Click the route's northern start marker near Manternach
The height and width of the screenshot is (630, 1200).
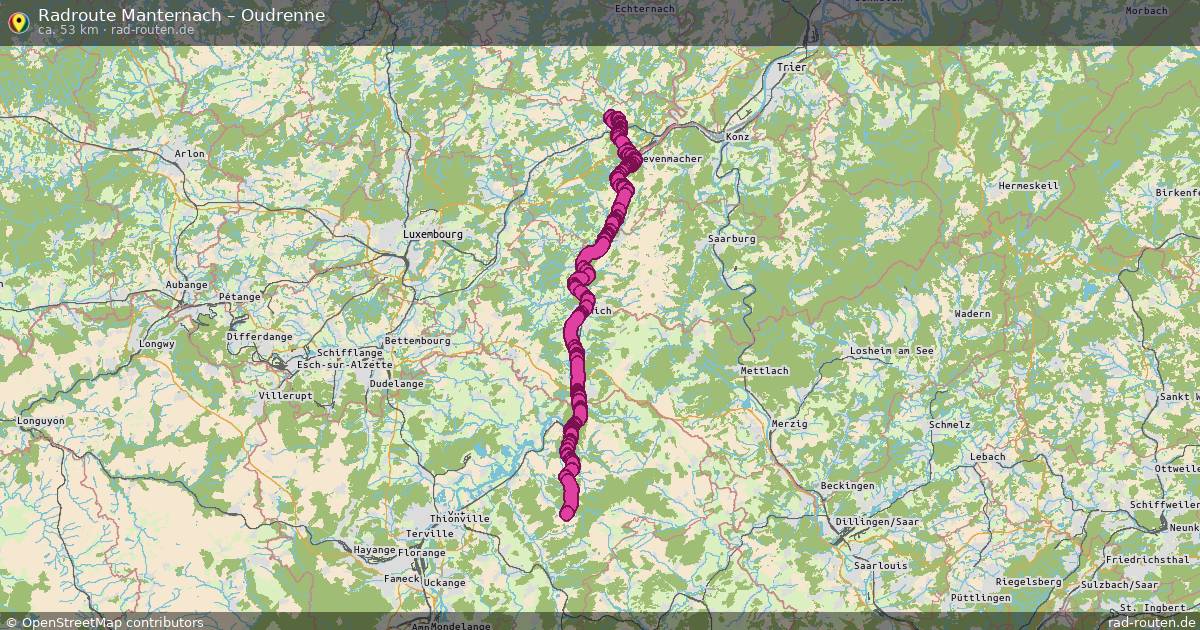point(611,117)
